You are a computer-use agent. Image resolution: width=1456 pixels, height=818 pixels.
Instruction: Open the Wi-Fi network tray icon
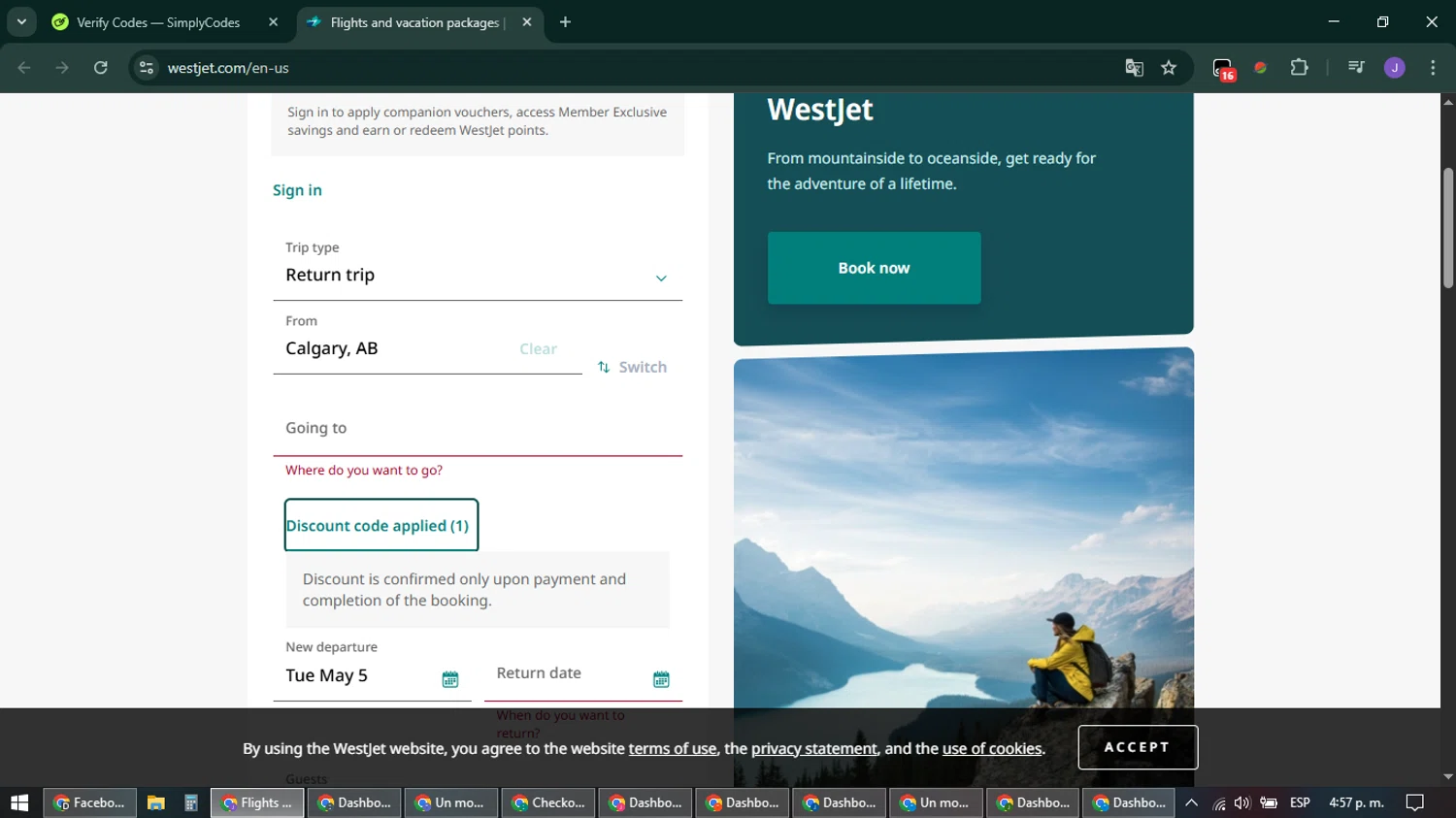1219,803
